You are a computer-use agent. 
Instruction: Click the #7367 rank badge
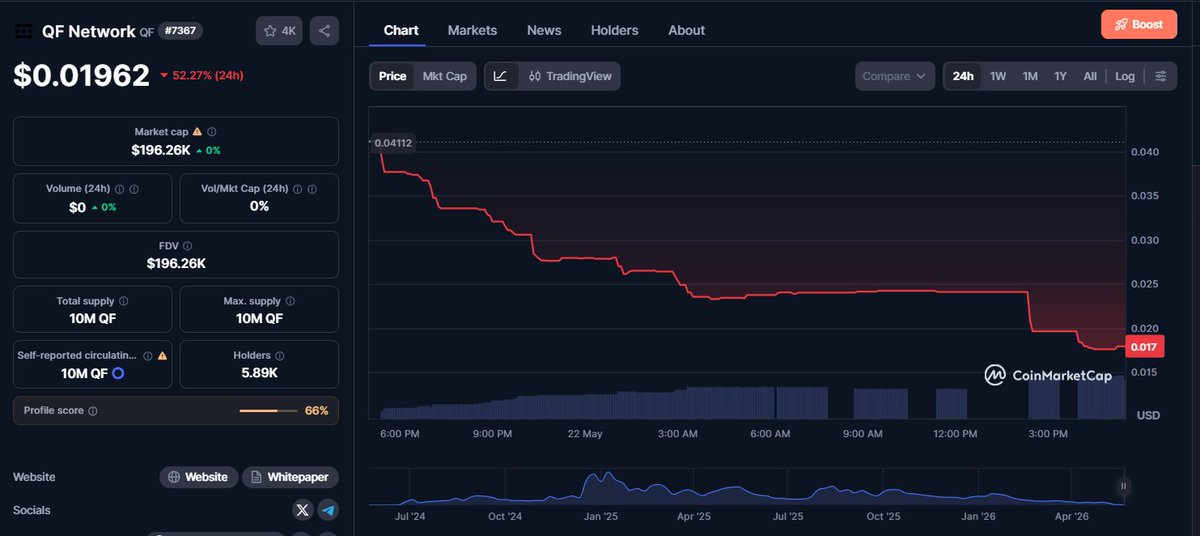[x=180, y=31]
